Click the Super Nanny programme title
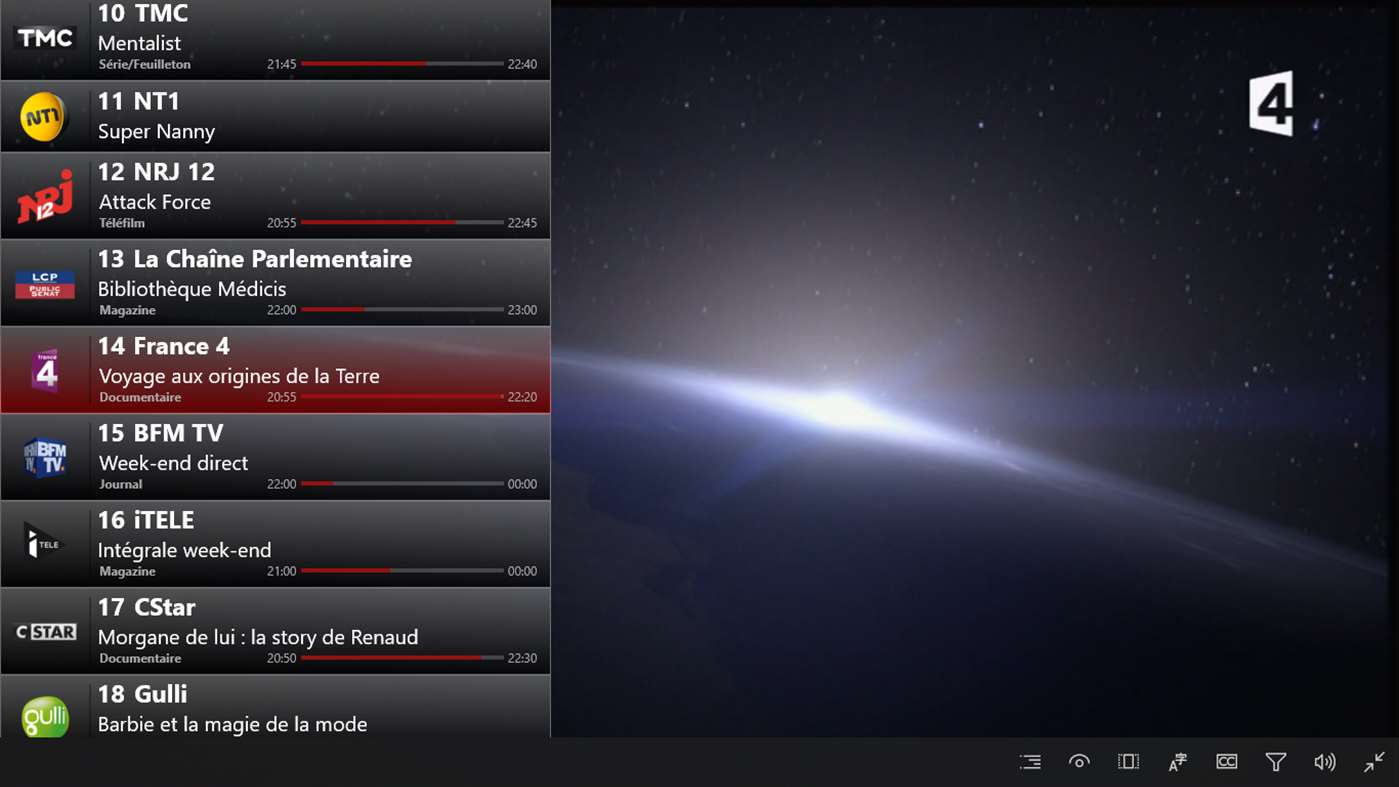 156,131
